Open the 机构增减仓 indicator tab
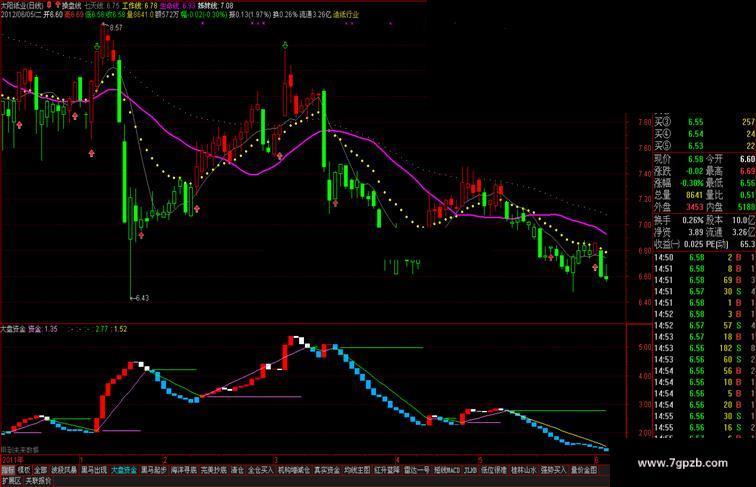756x487 pixels. click(294, 470)
